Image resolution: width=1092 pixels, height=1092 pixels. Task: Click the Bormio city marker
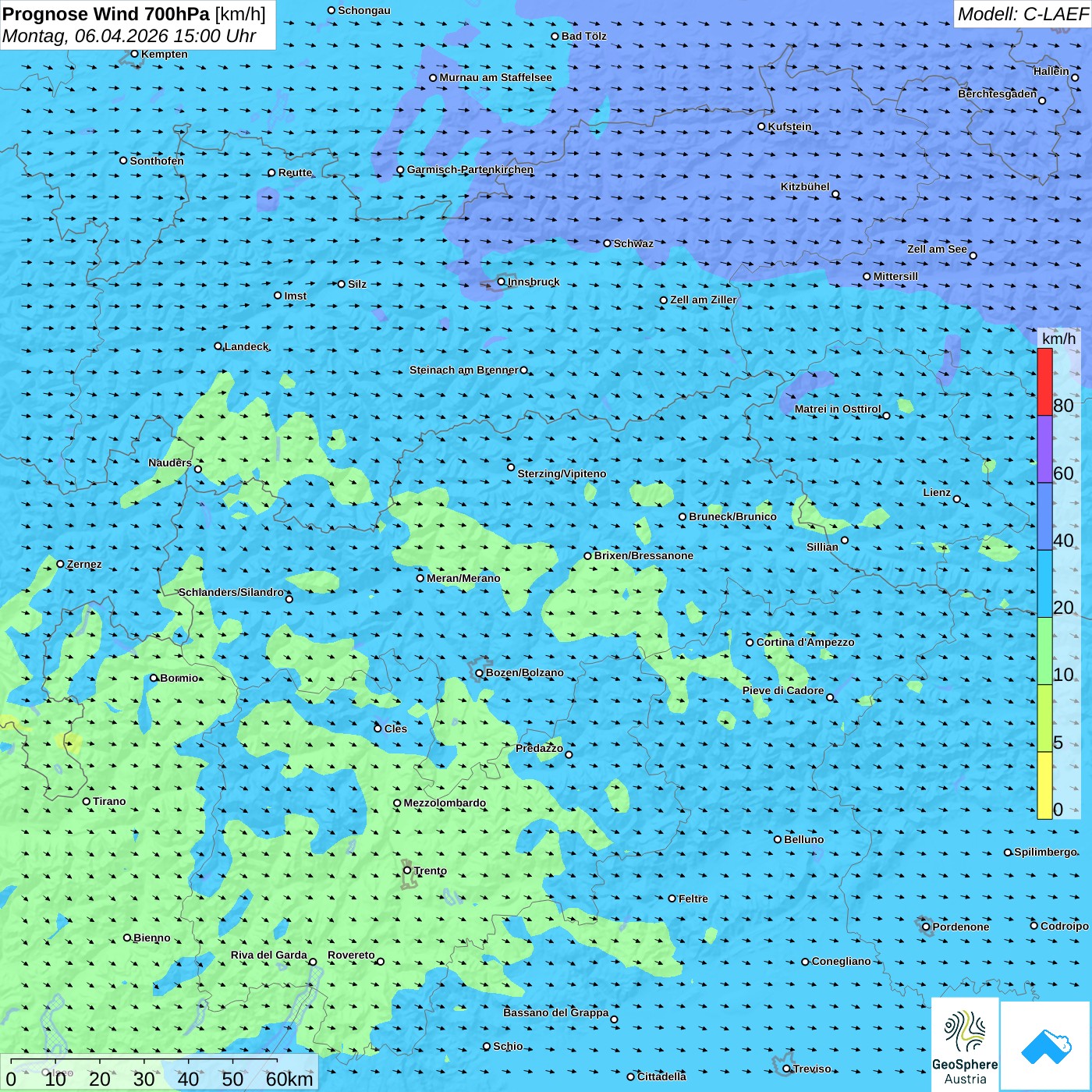[154, 678]
